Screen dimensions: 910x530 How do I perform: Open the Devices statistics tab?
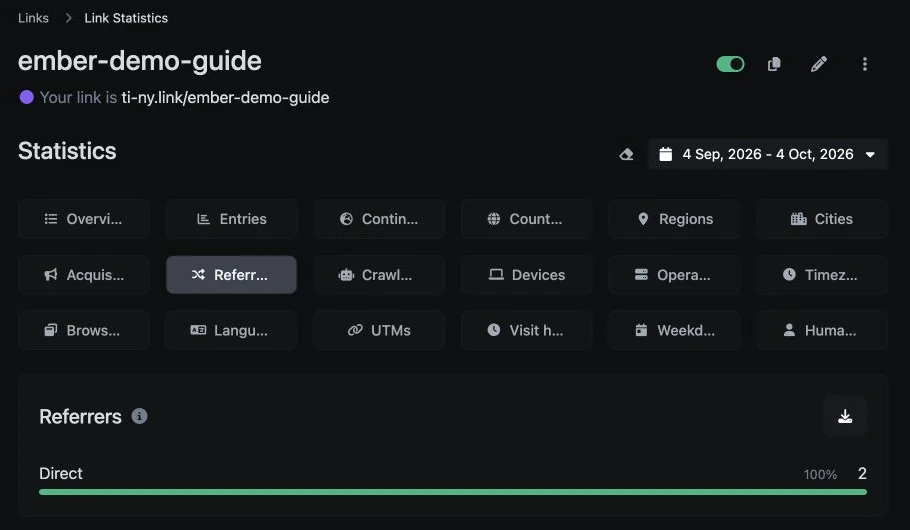point(527,275)
